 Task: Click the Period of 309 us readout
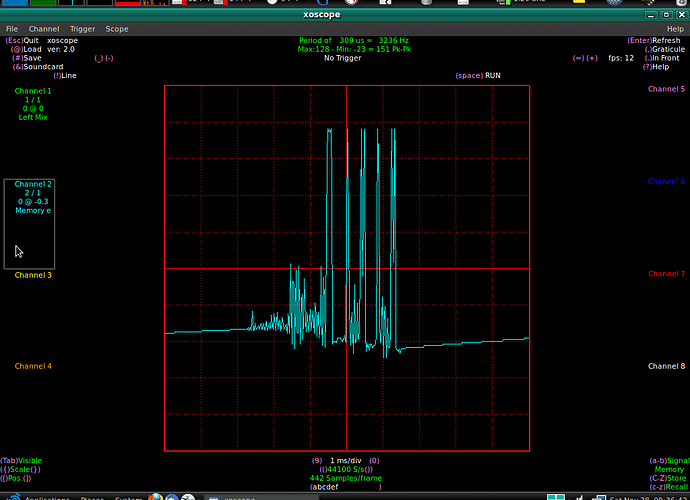[x=354, y=40]
